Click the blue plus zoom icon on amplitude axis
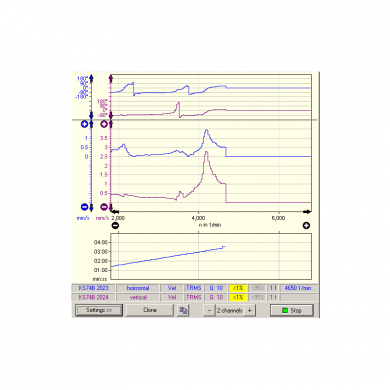This screenshot has width=390, height=390. pos(84,124)
